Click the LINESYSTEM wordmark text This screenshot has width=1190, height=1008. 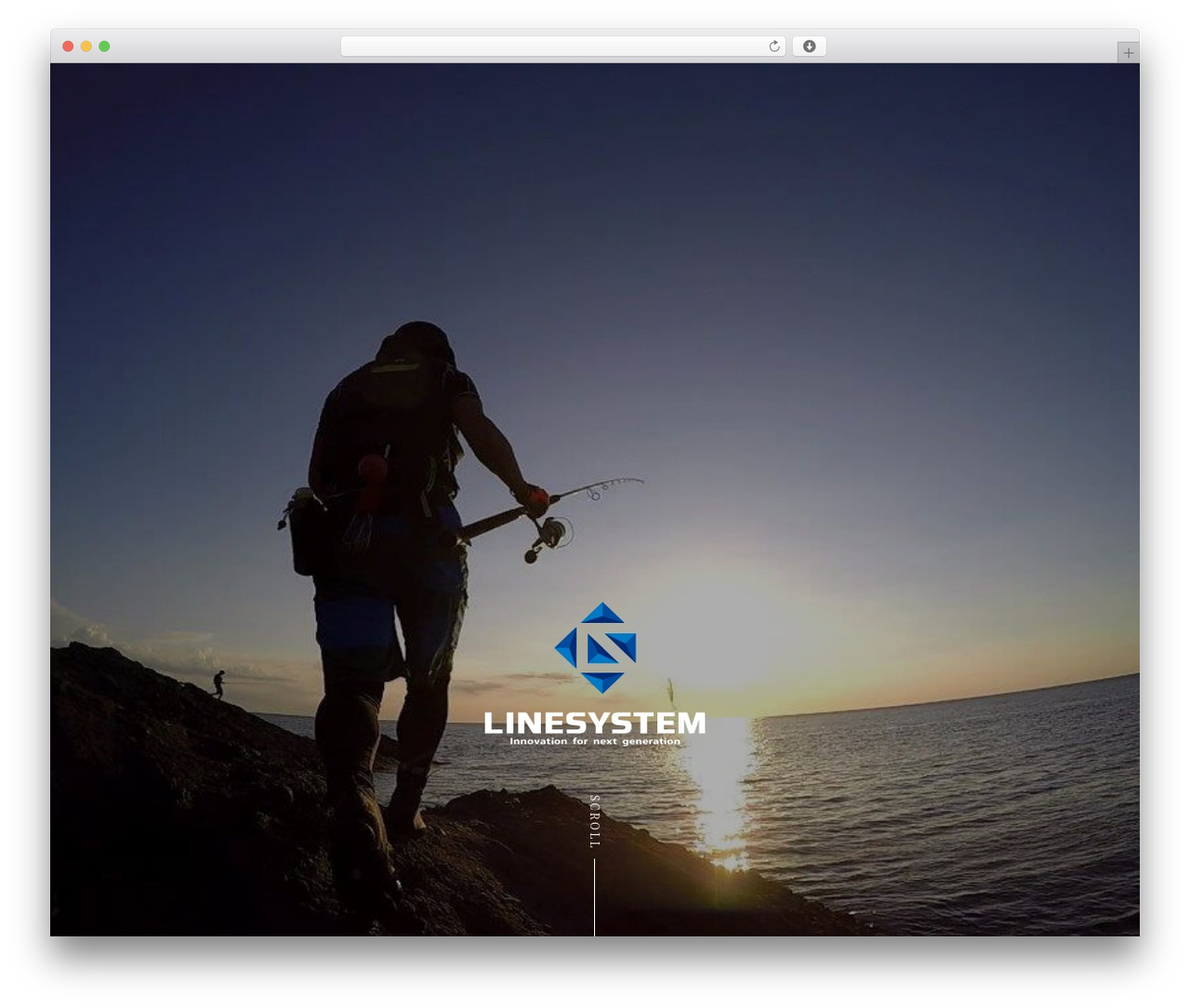point(595,723)
